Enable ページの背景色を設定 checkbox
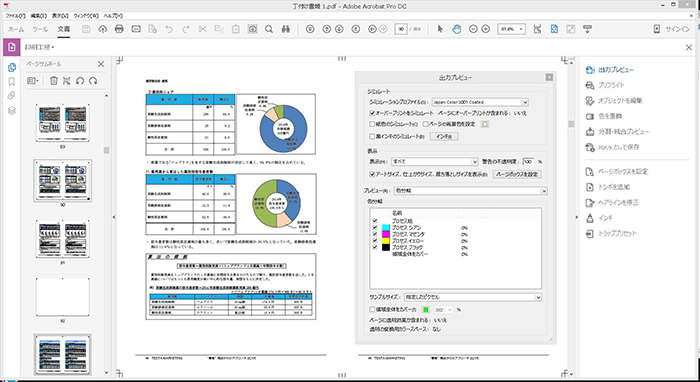The height and width of the screenshot is (382, 700). (425, 124)
